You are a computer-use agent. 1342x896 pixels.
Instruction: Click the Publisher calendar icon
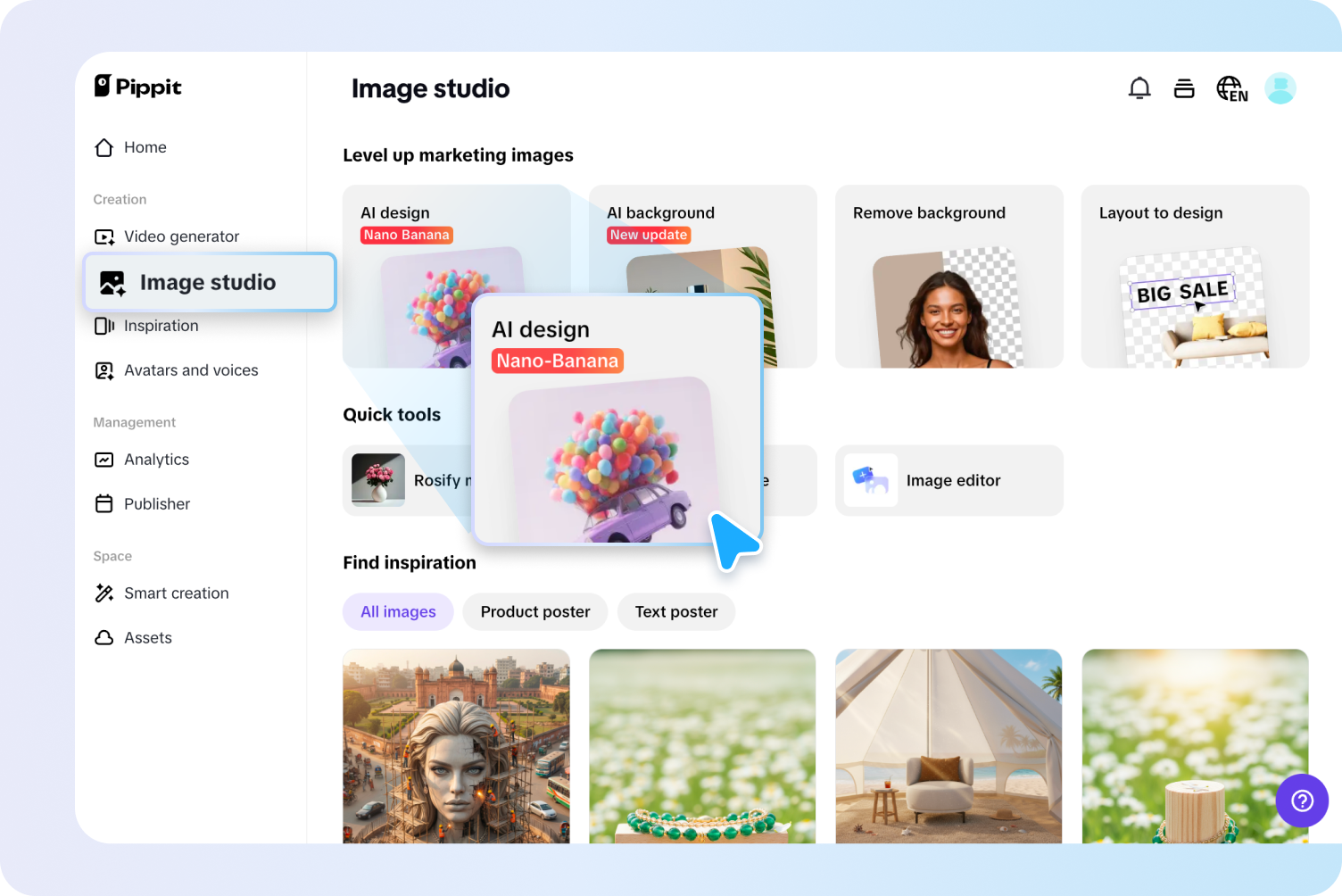click(104, 503)
